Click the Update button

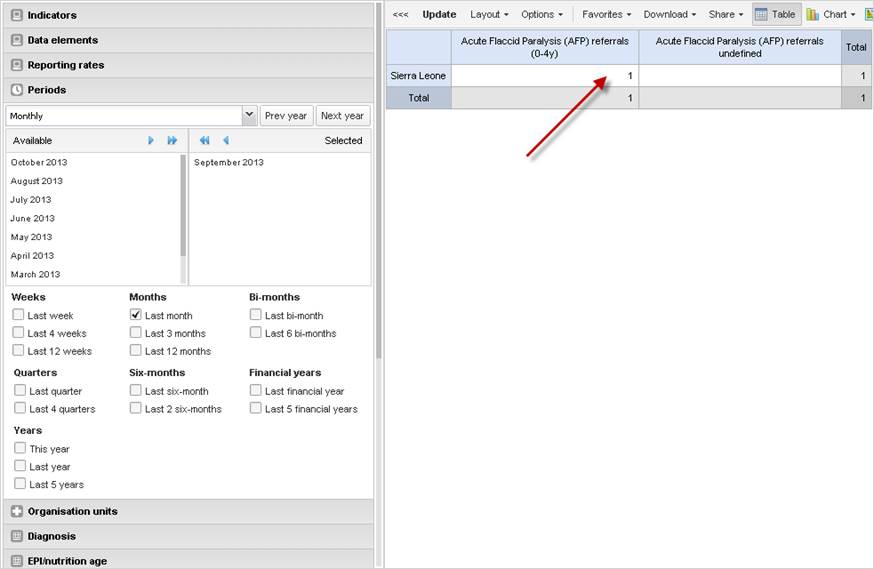439,15
